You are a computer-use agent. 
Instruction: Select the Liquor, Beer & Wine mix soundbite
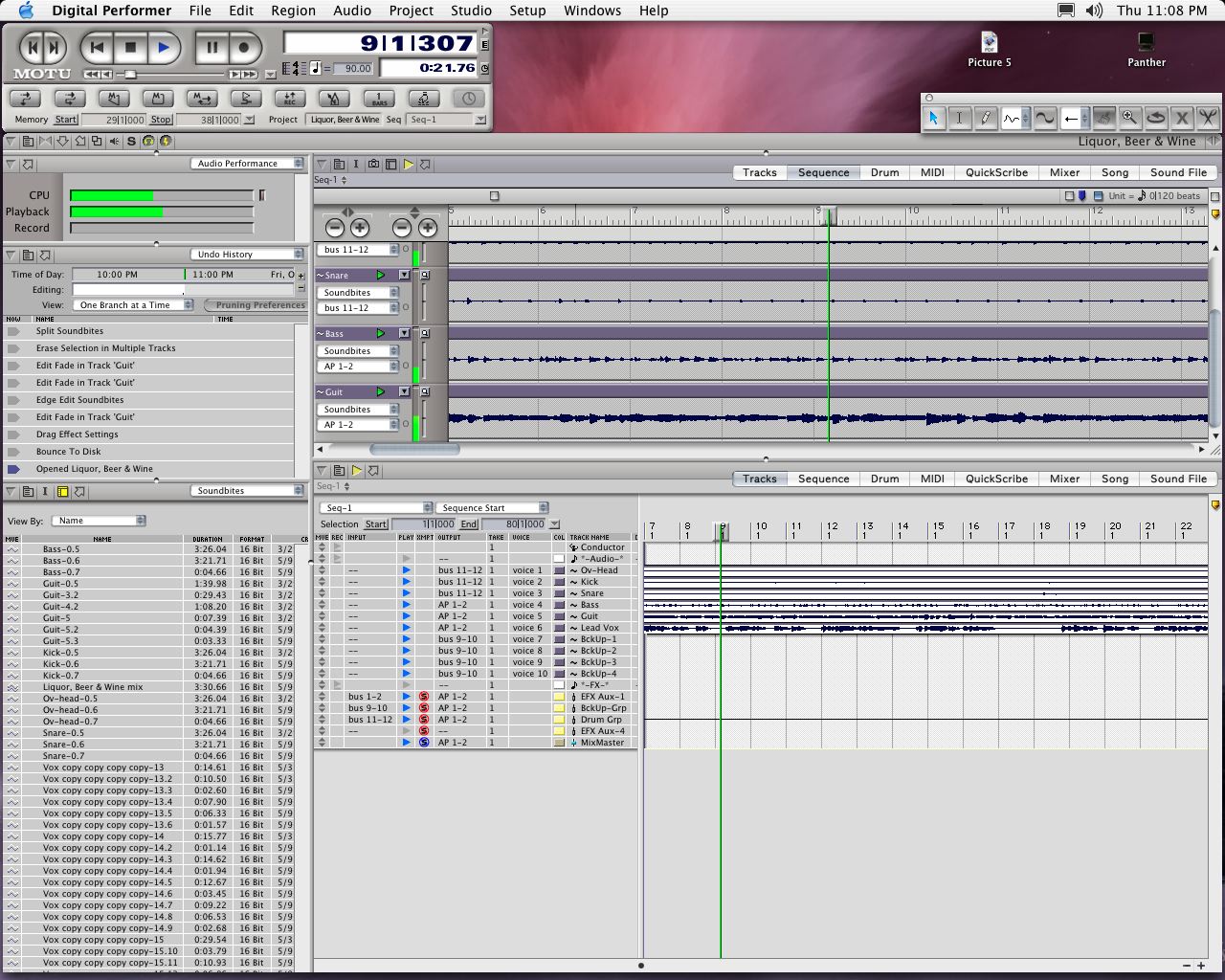click(93, 687)
